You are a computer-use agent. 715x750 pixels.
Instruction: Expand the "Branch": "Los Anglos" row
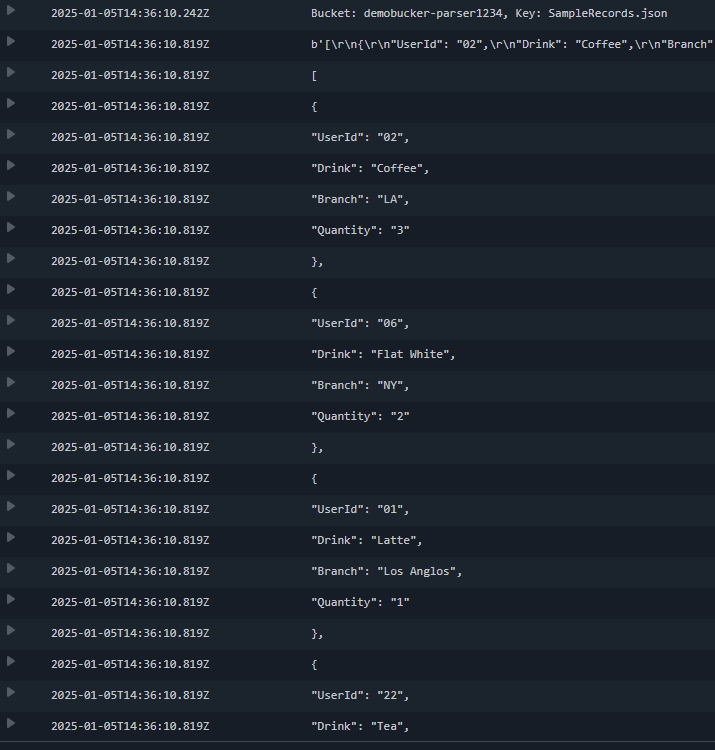pyautogui.click(x=11, y=569)
